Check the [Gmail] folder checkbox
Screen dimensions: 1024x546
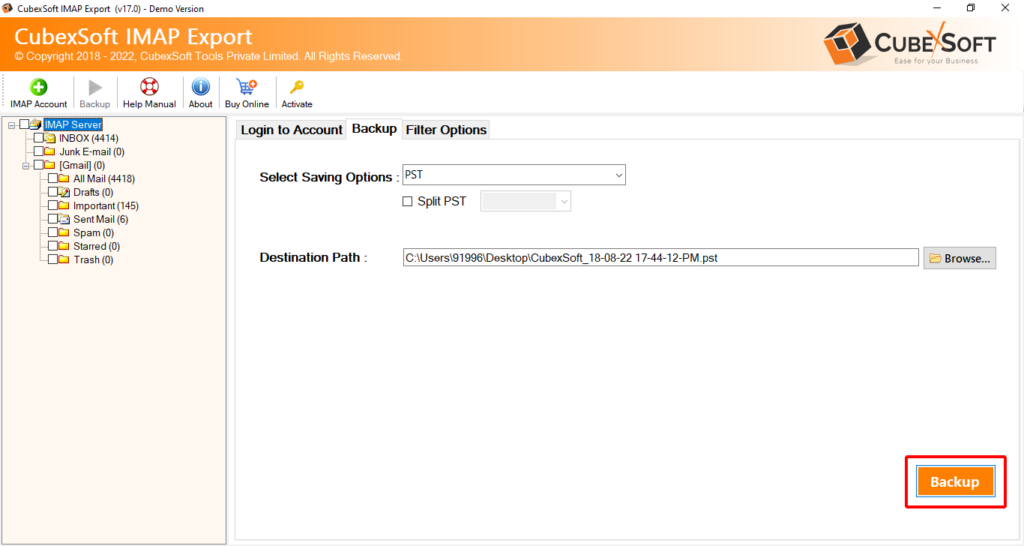tap(39, 165)
